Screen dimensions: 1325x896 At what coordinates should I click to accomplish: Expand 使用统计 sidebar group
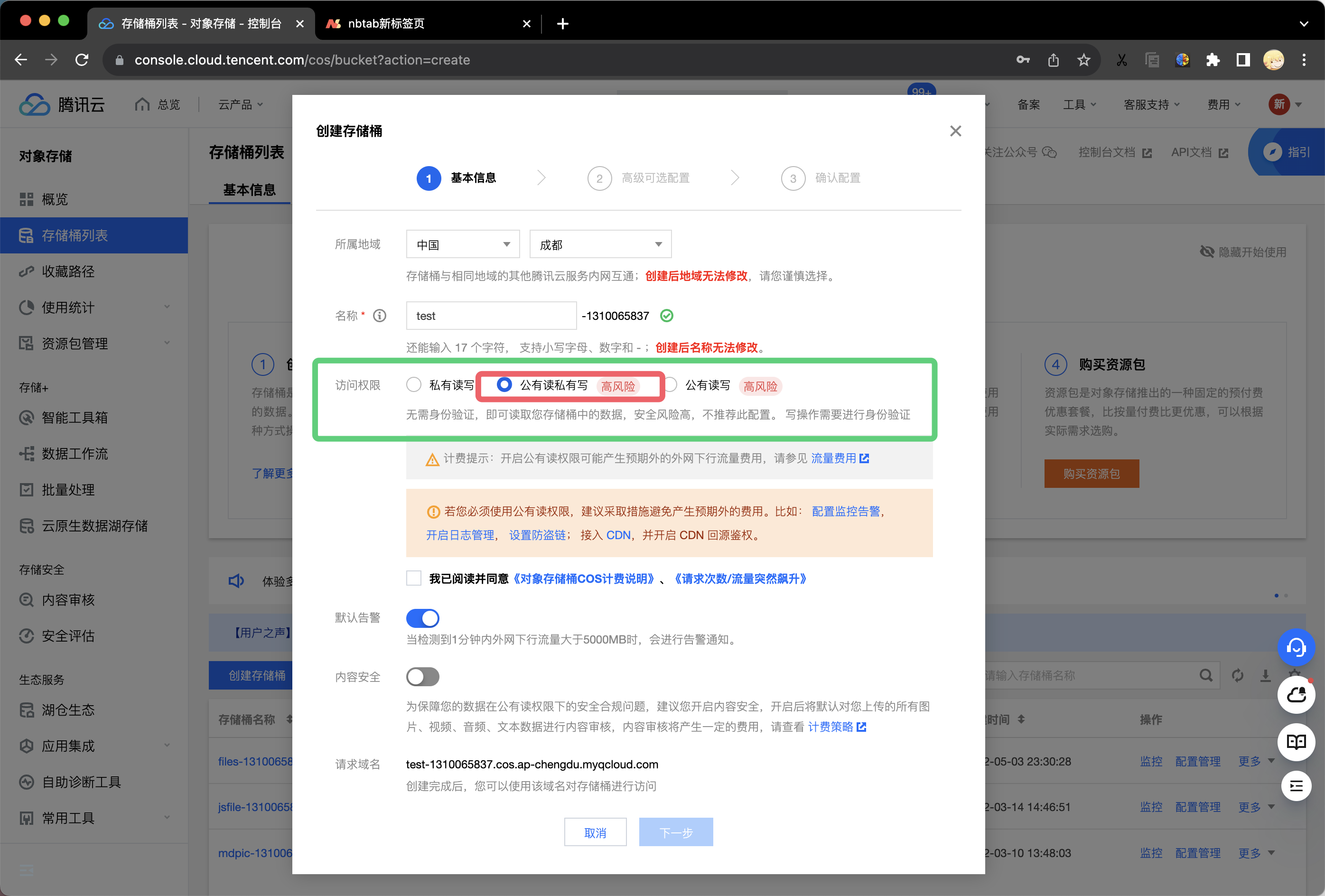point(94,307)
